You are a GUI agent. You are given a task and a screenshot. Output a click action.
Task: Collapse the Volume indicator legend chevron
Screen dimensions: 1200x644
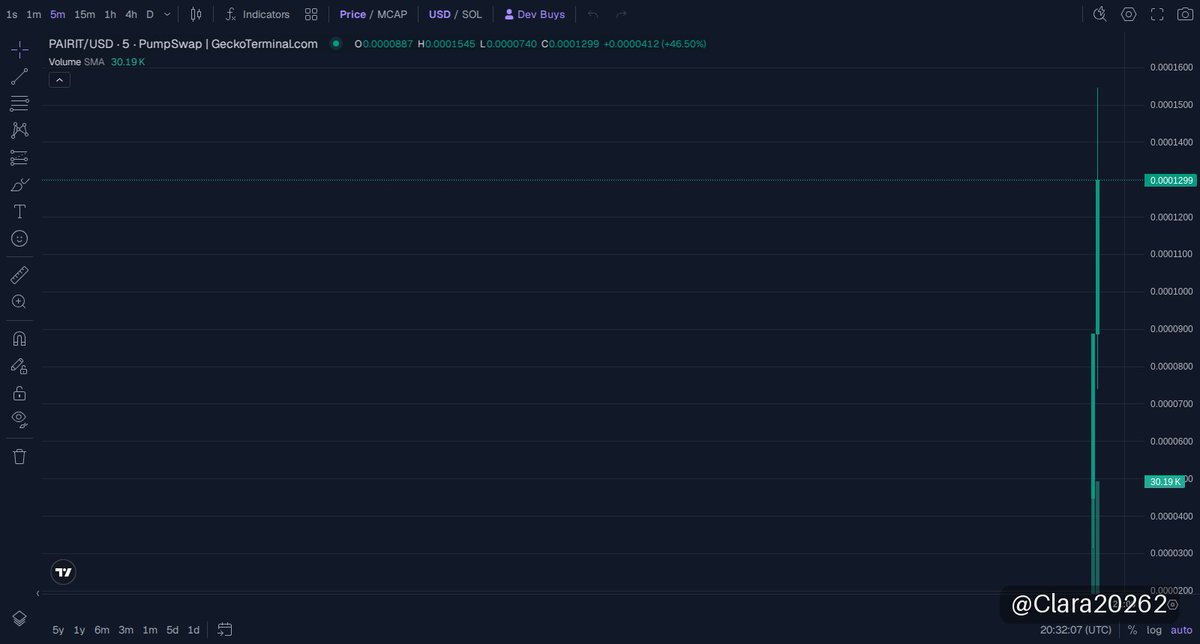[59, 80]
